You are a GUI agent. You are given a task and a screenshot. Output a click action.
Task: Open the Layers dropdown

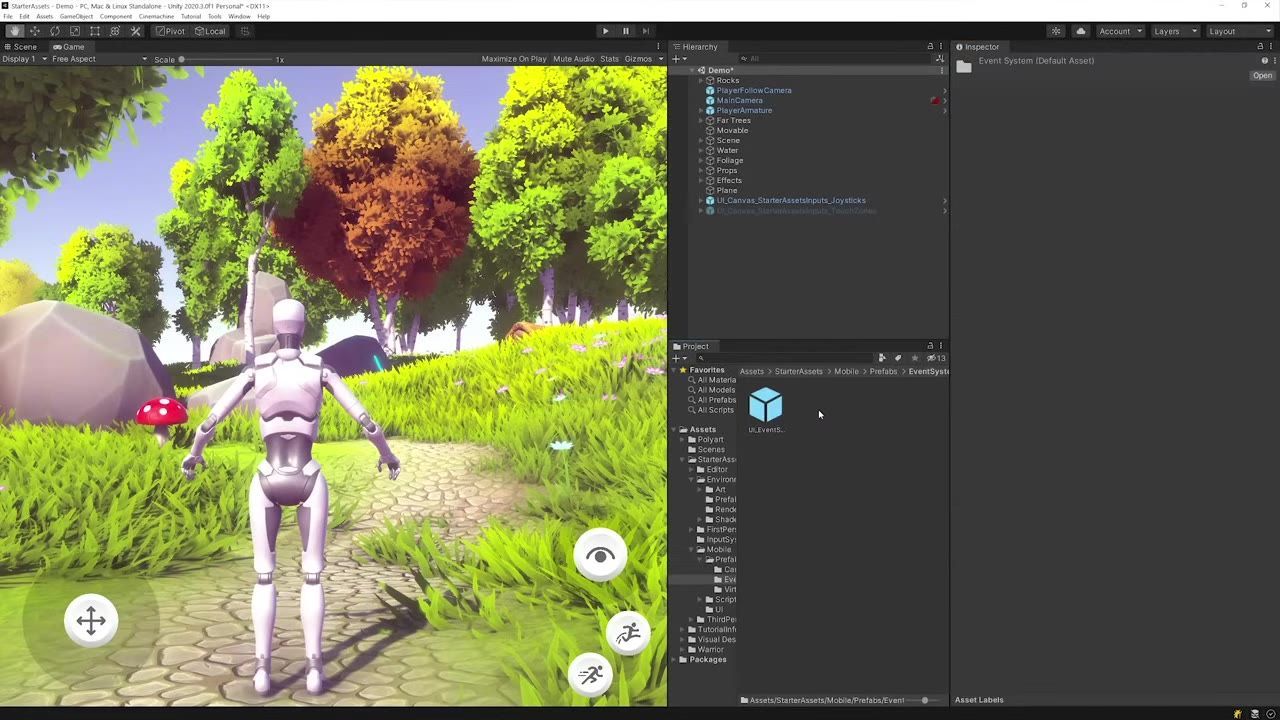click(1175, 31)
